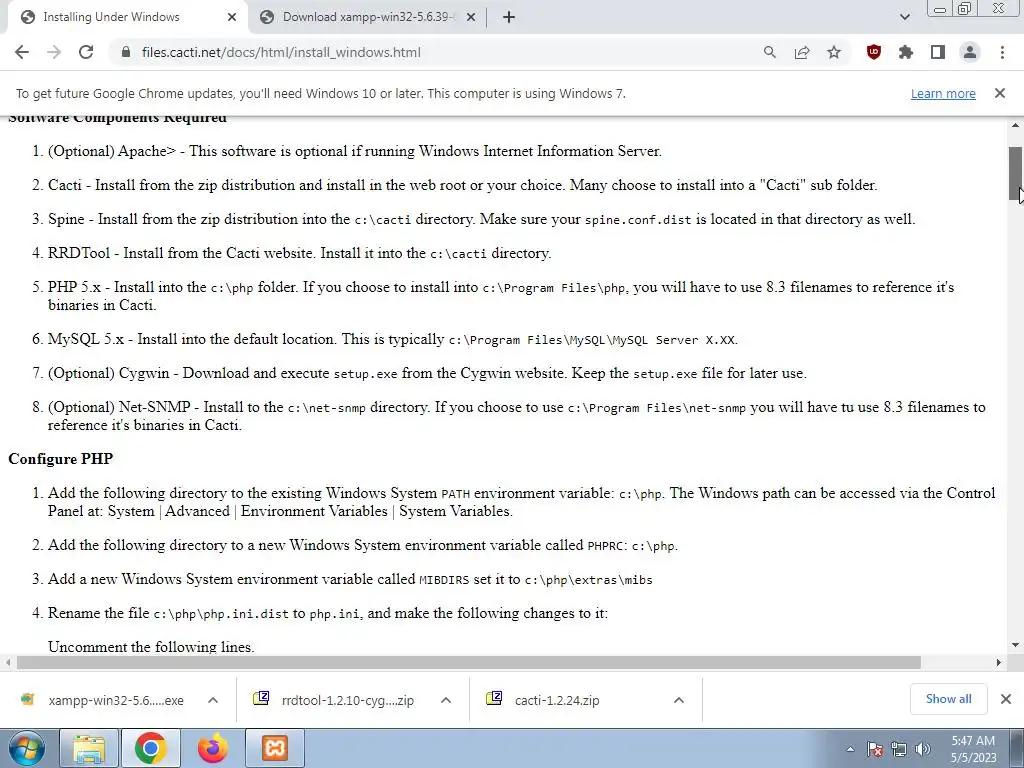Image resolution: width=1024 pixels, height=768 pixels.
Task: Close the Installing Under Windows tab
Action: click(232, 17)
